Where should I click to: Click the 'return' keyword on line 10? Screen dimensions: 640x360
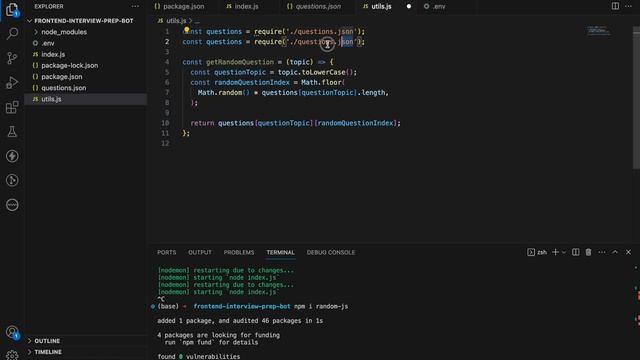[202, 123]
